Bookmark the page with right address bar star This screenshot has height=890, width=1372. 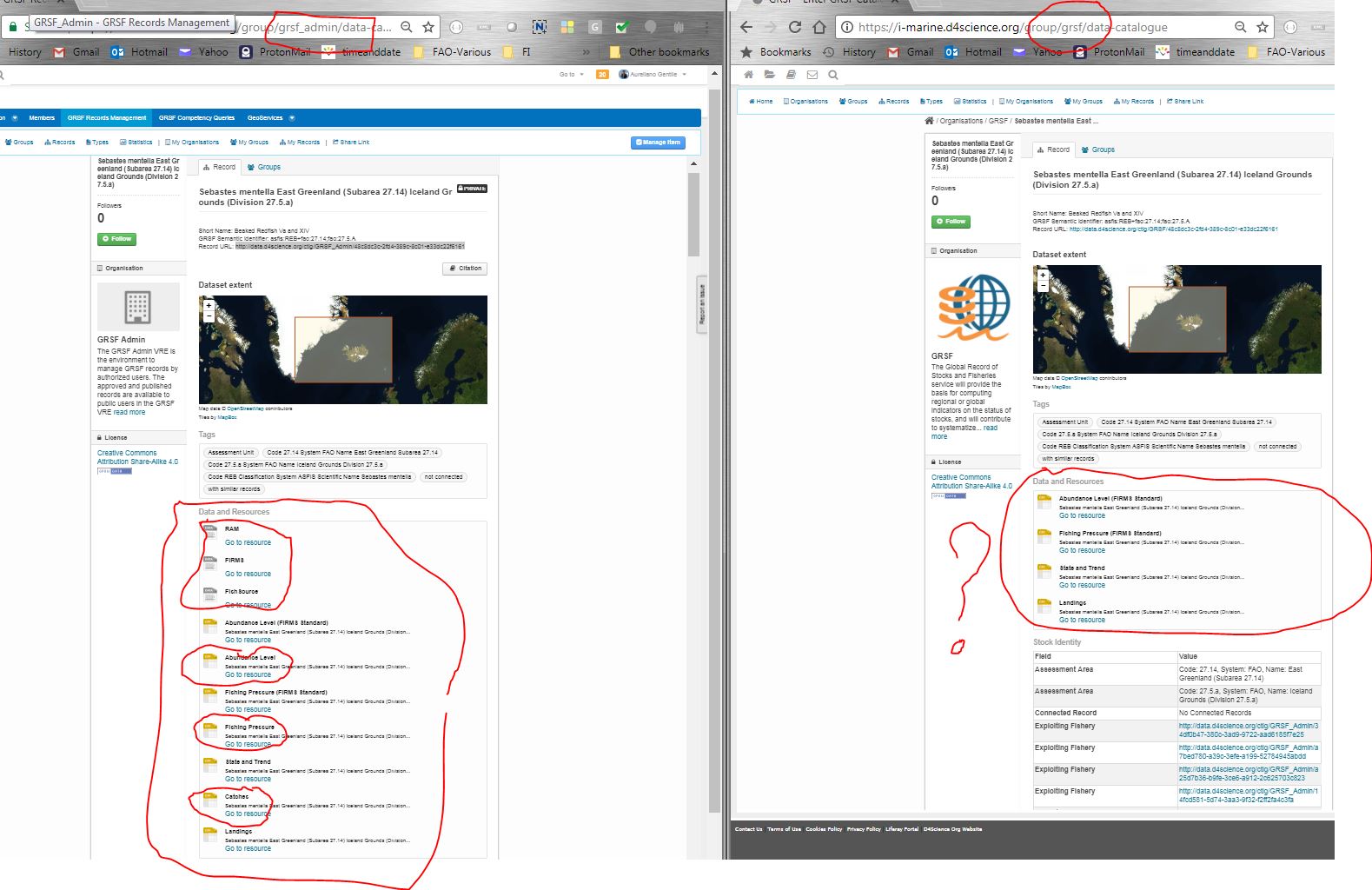pyautogui.click(x=1263, y=27)
